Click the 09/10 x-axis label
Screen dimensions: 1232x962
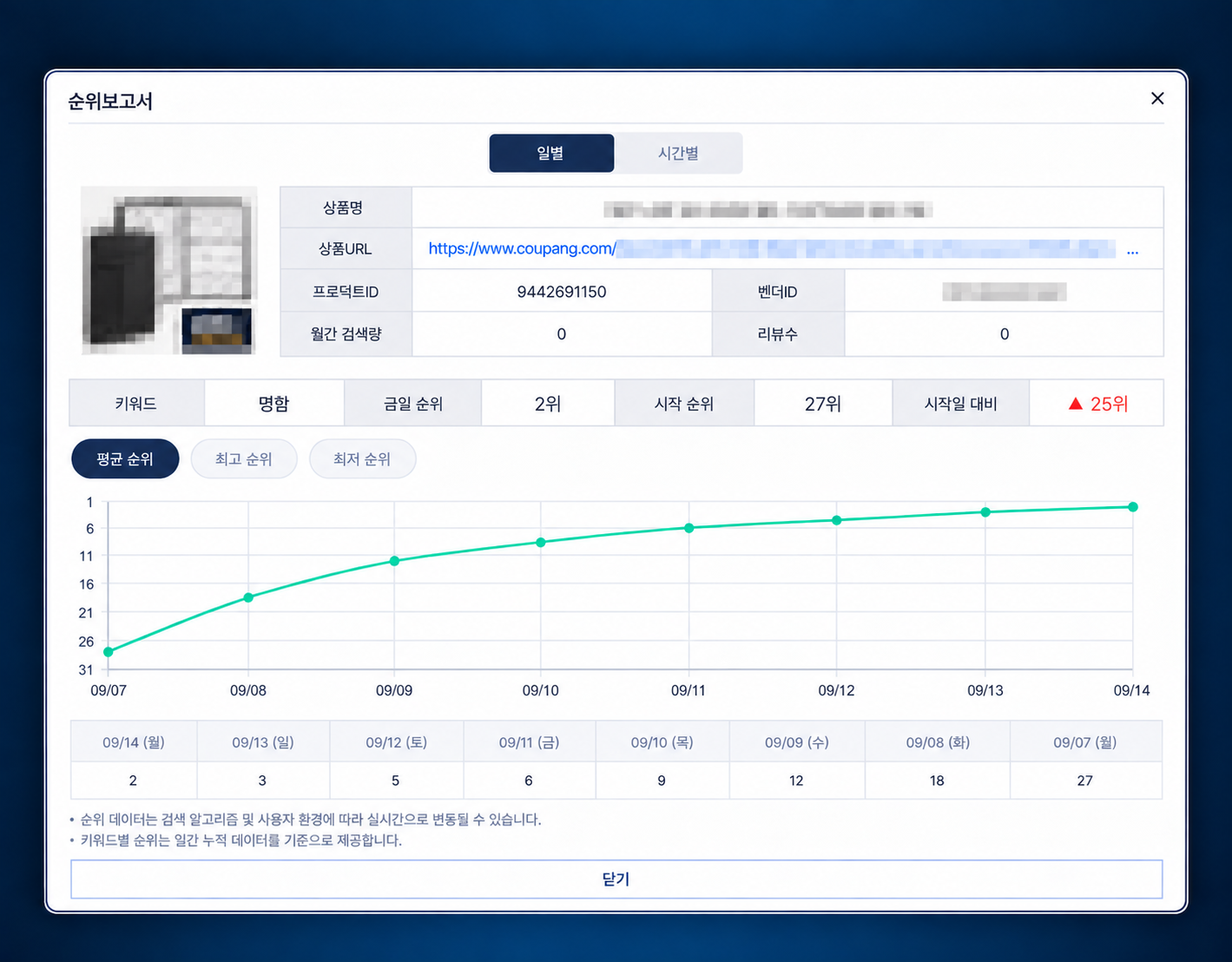pyautogui.click(x=540, y=690)
